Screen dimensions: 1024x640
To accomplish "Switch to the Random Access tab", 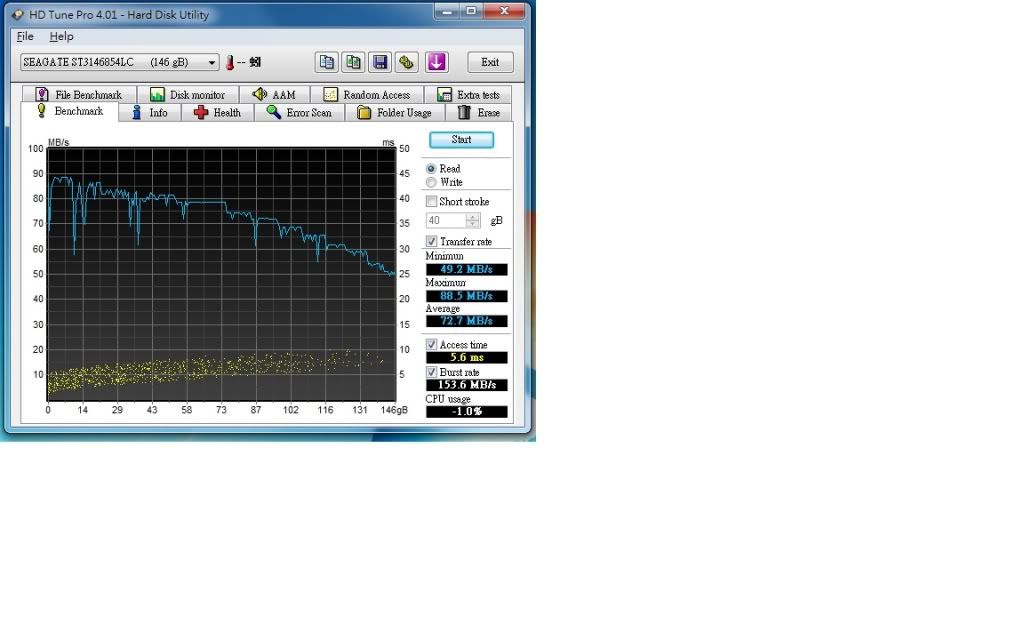I will [367, 95].
